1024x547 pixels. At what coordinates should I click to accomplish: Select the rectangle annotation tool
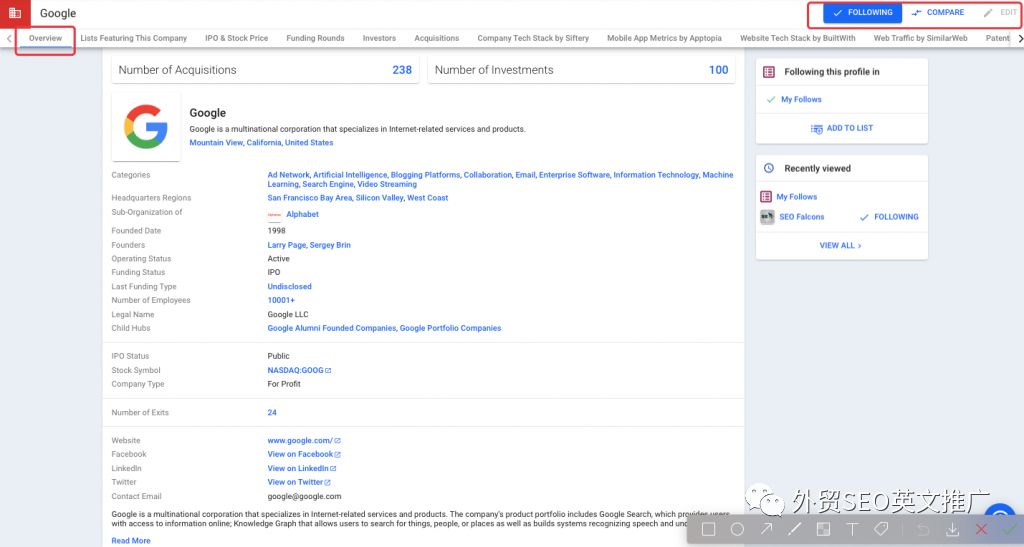tap(708, 529)
